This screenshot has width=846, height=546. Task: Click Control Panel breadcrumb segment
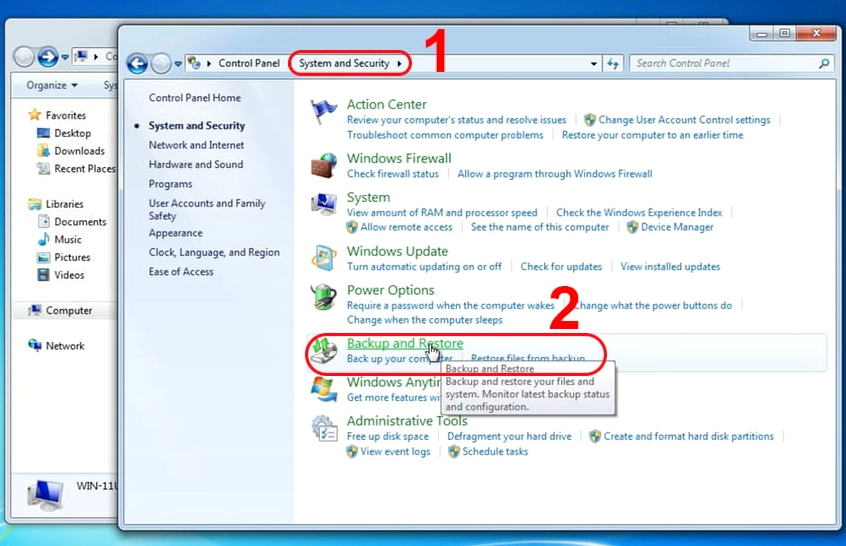coord(249,63)
